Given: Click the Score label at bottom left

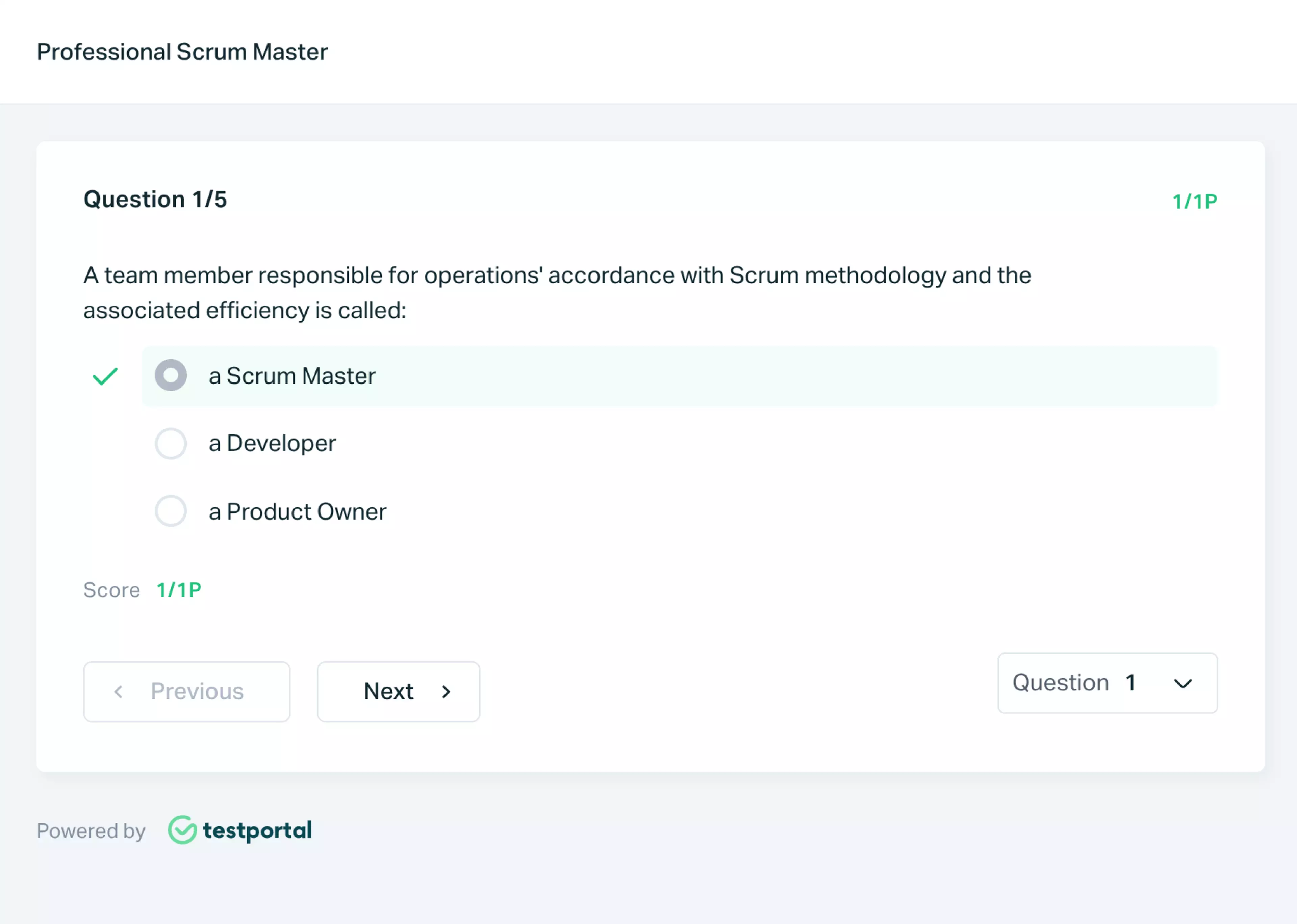Looking at the screenshot, I should coord(111,590).
